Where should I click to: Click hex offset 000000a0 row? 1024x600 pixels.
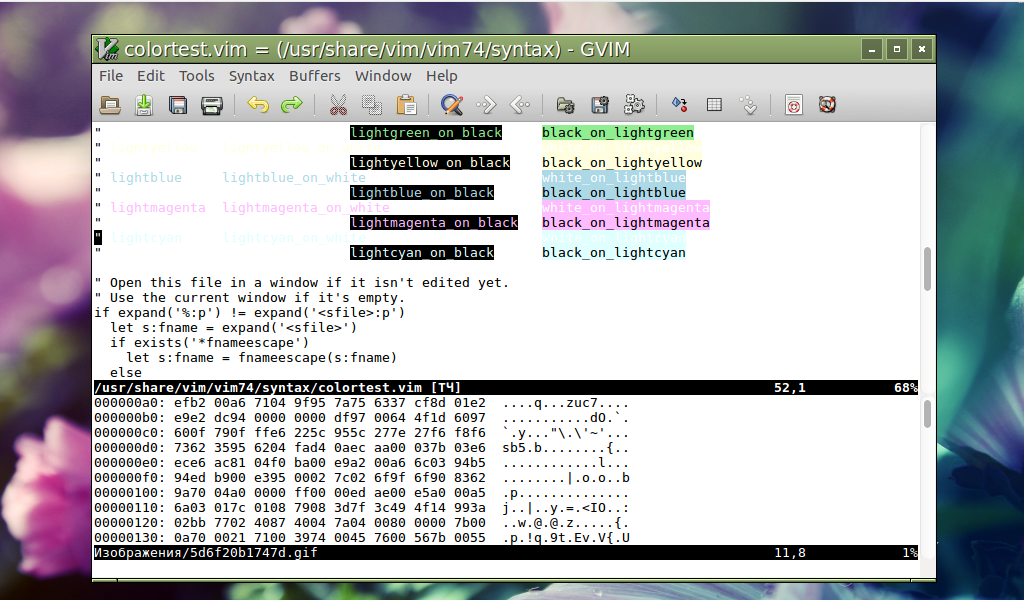pyautogui.click(x=362, y=403)
